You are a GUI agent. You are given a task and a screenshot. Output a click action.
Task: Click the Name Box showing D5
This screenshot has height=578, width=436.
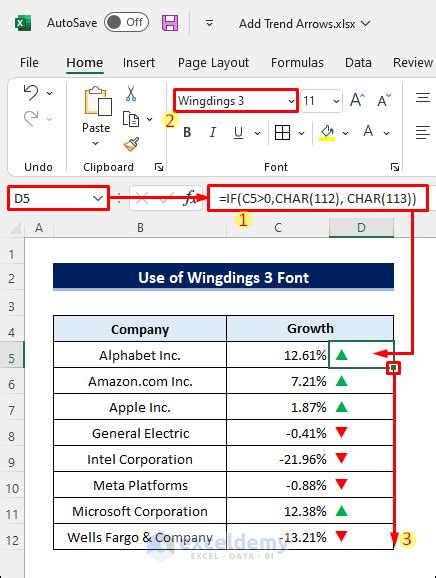click(58, 198)
